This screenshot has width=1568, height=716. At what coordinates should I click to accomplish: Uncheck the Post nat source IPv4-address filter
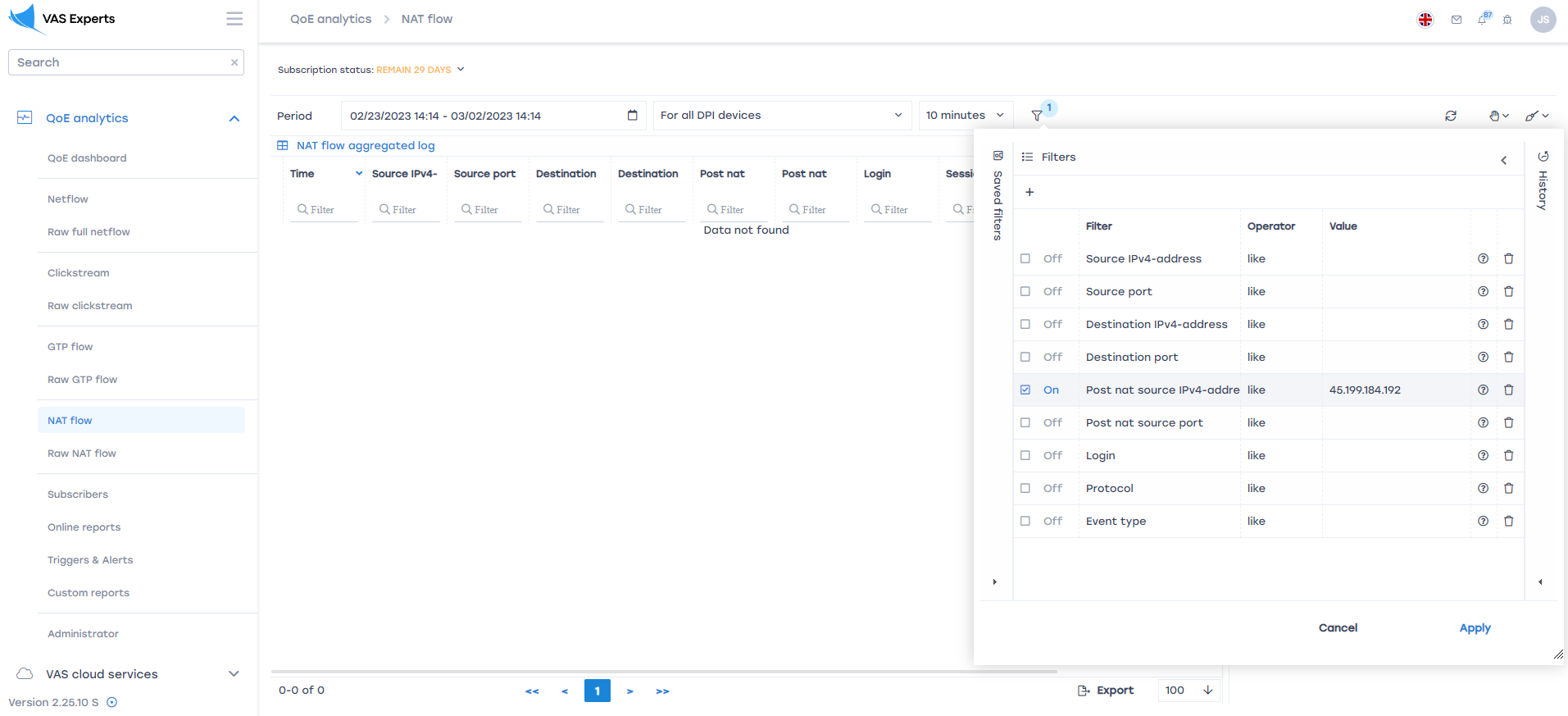pyautogui.click(x=1025, y=390)
